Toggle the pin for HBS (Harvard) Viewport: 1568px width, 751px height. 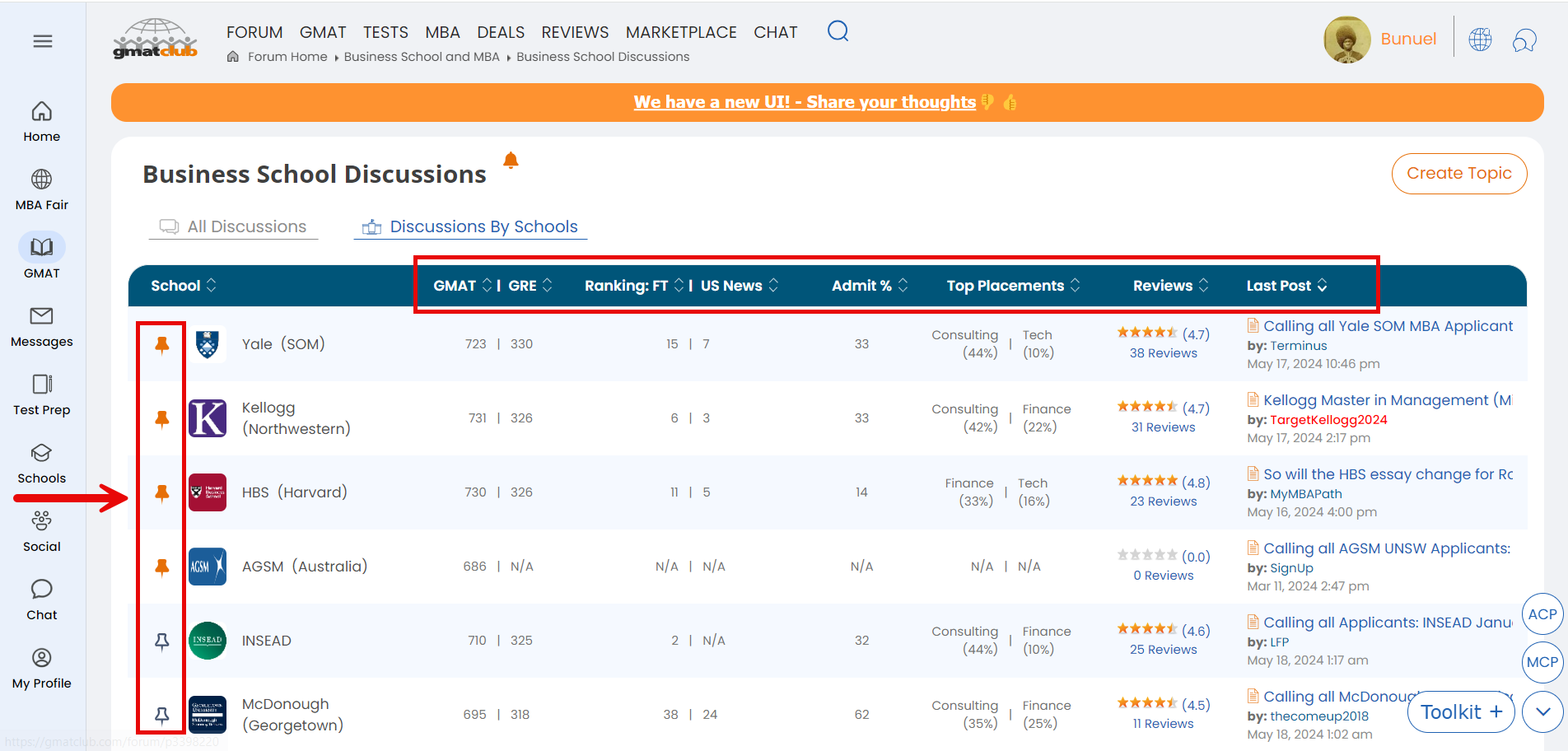pyautogui.click(x=162, y=493)
